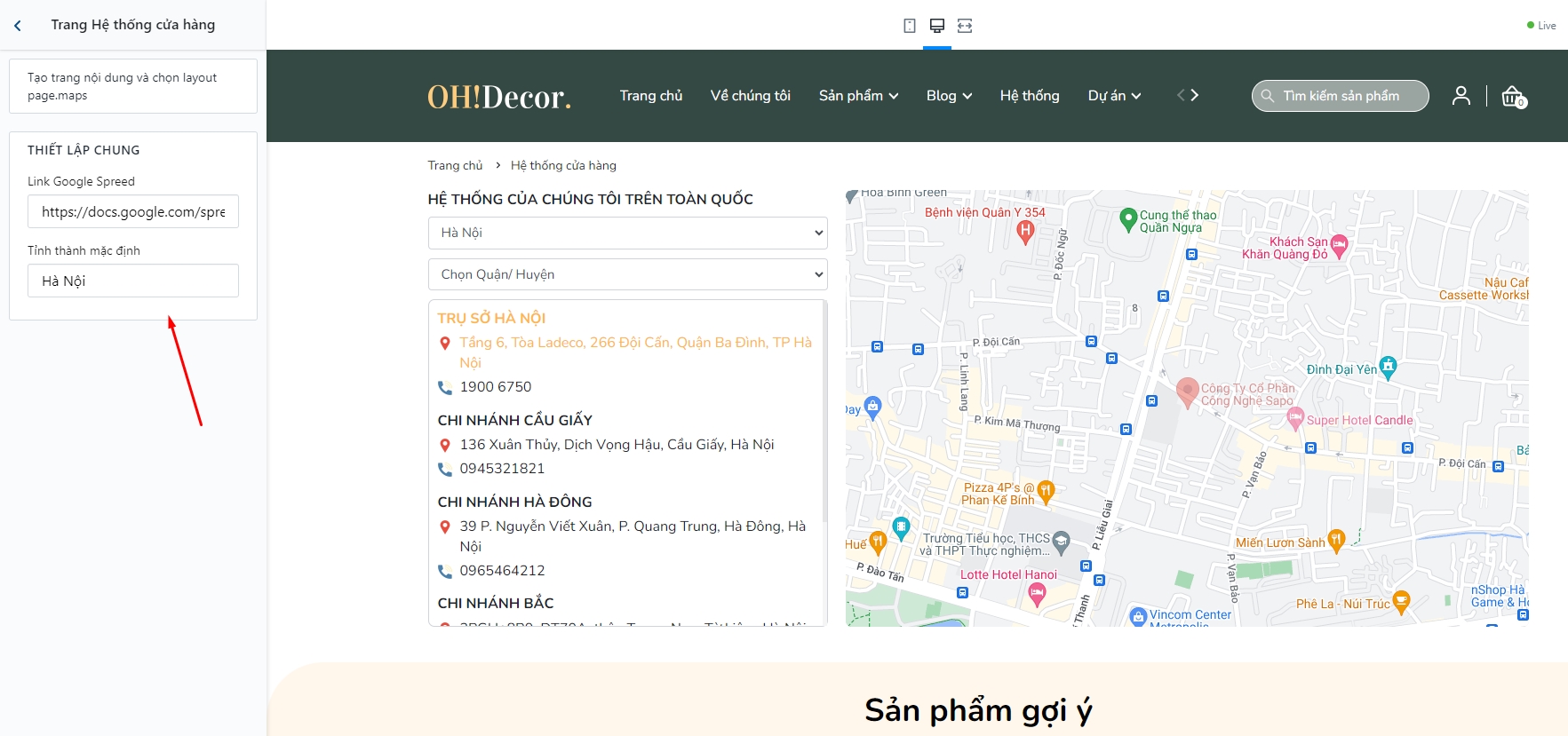1568x736 pixels.
Task: Select the CHI NHÁNH HÀ ĐÔNG store
Action: 514,502
